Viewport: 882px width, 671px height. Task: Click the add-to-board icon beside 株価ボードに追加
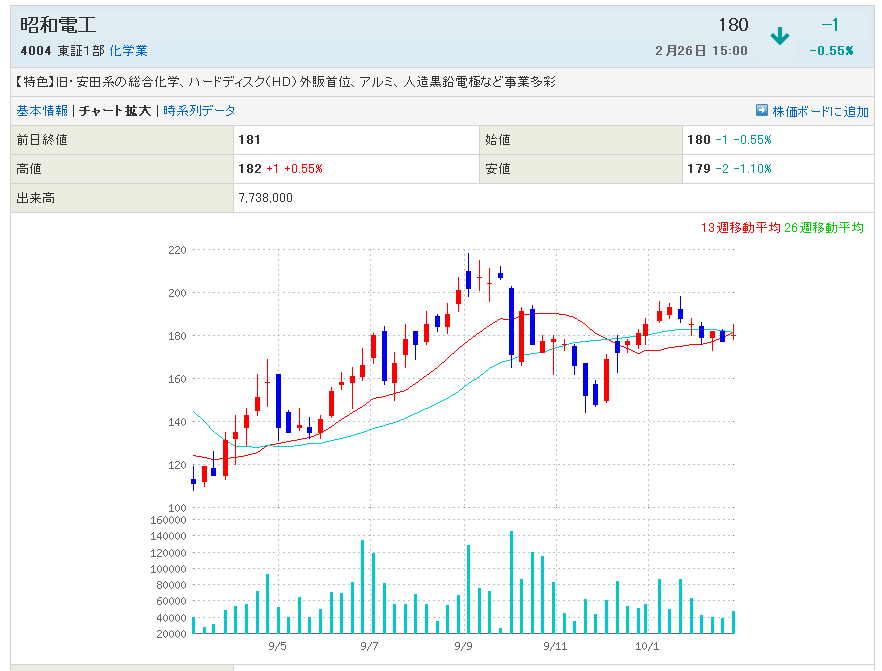761,111
